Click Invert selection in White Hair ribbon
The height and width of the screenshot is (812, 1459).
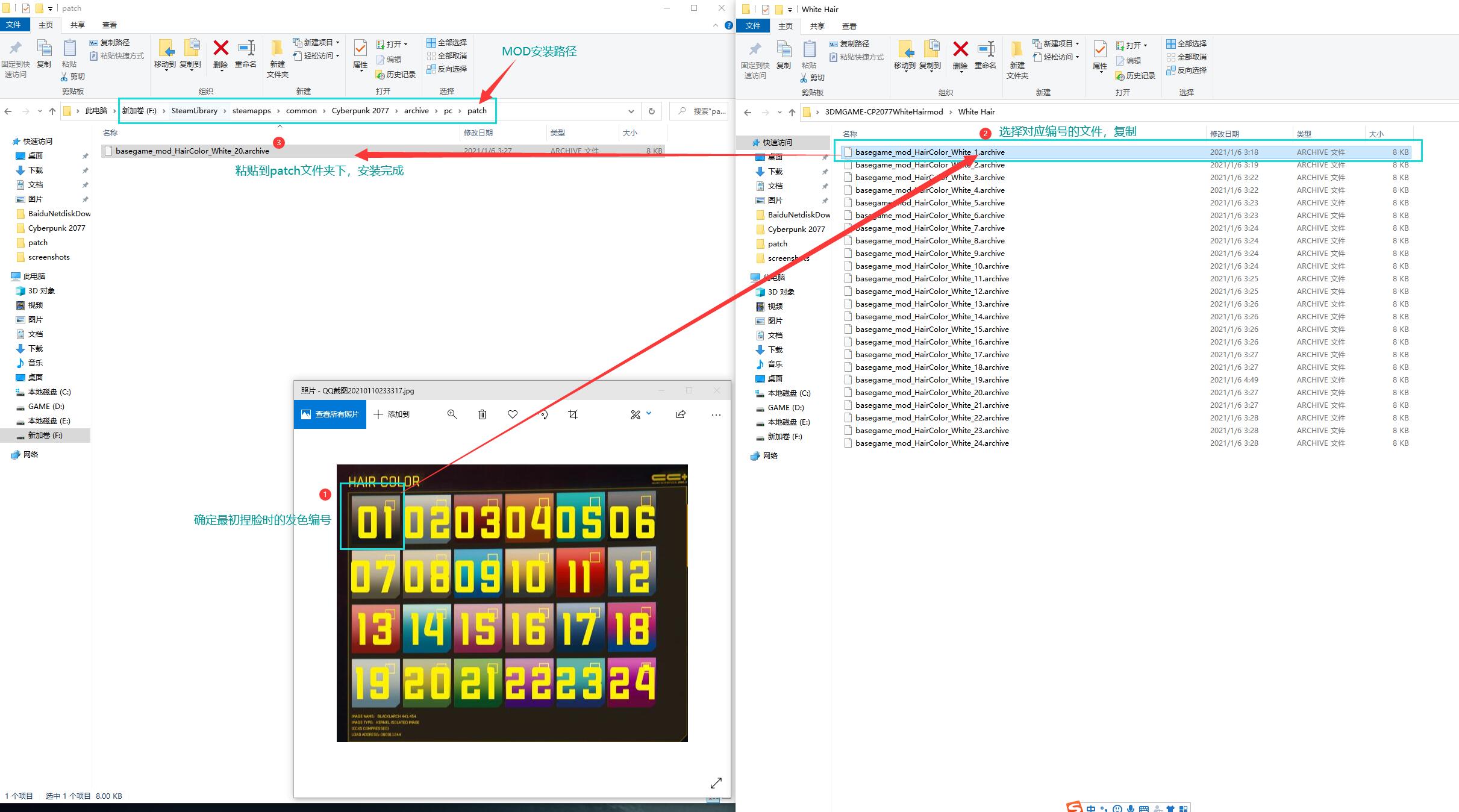click(1186, 70)
